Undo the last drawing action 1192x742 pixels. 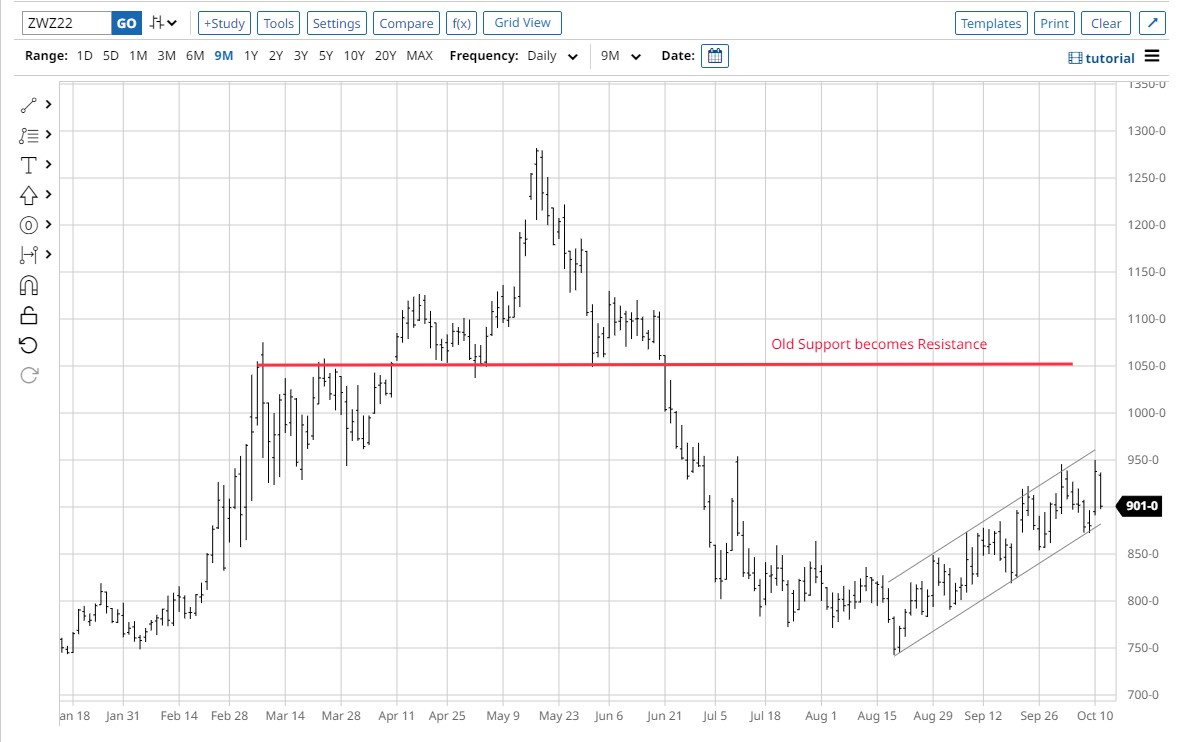28,345
